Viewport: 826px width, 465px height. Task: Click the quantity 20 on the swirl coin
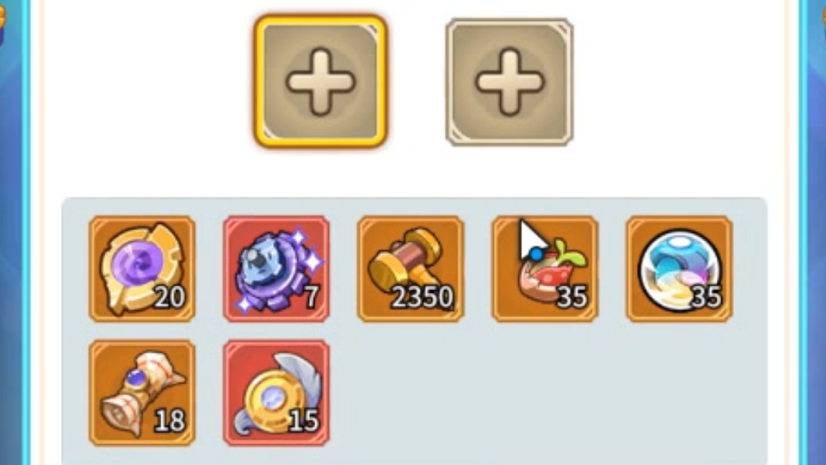170,298
